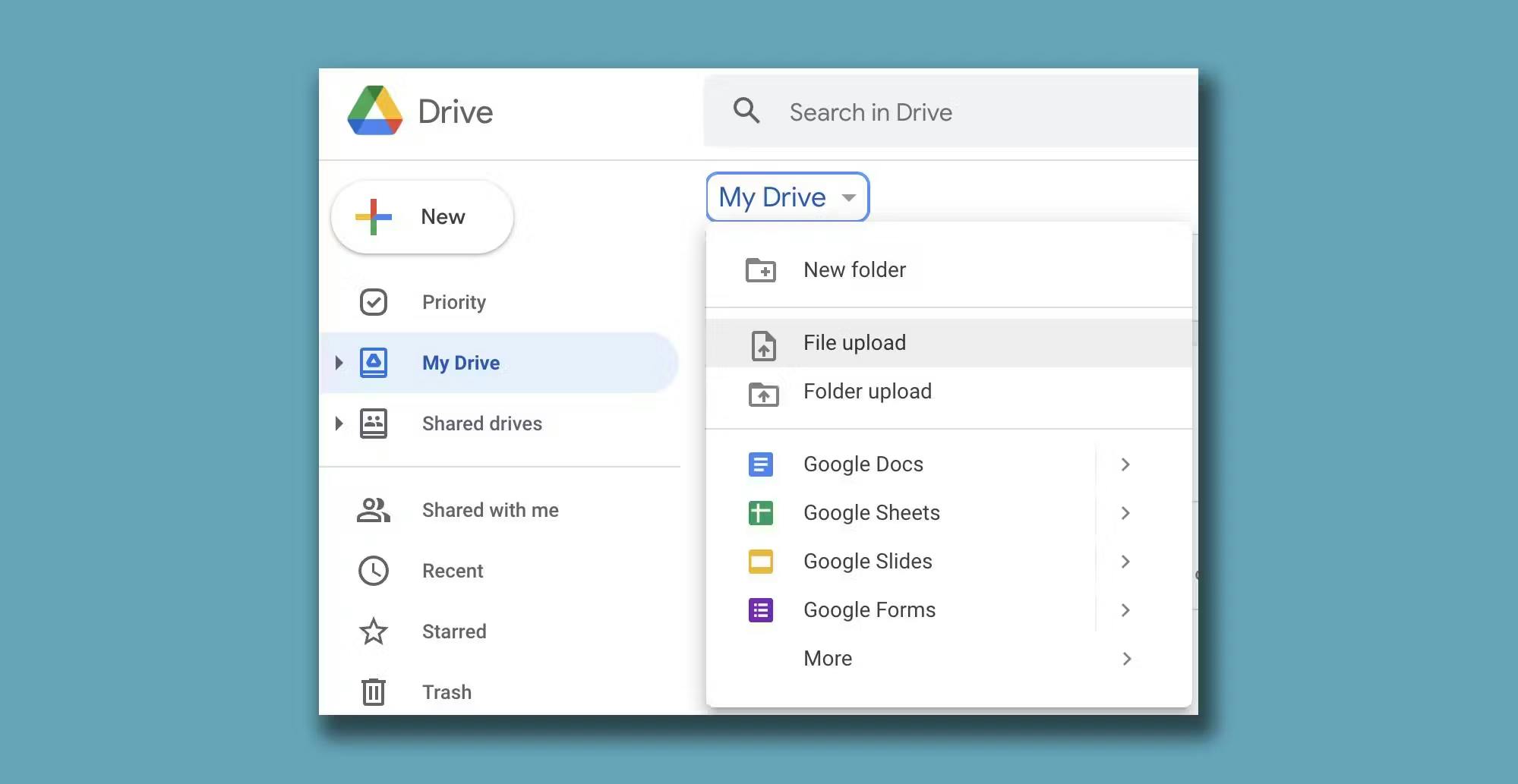Screen dimensions: 1518x784
Task: Select the Google Docs icon
Action: (x=761, y=464)
